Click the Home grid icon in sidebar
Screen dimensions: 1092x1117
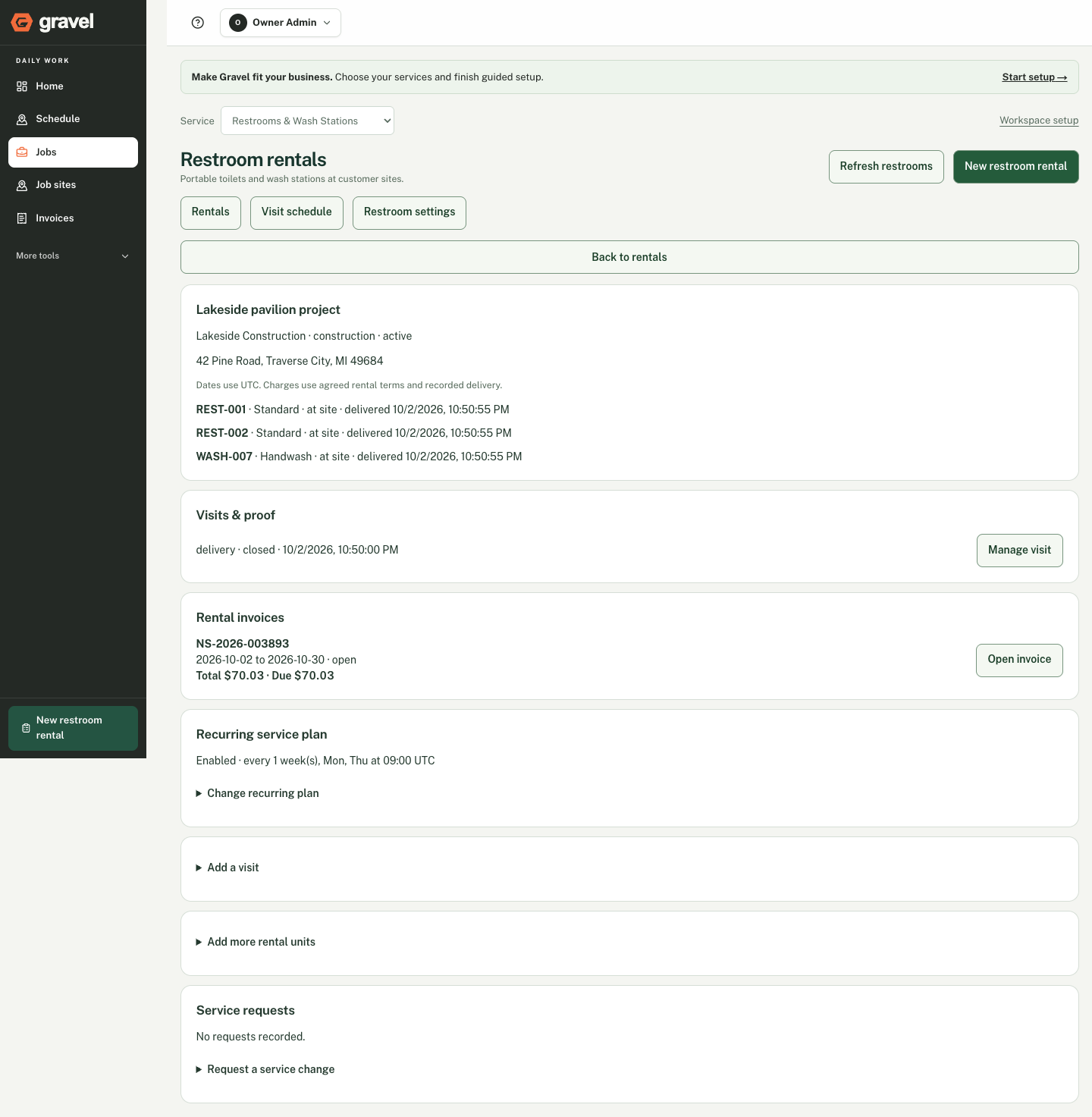coord(22,86)
